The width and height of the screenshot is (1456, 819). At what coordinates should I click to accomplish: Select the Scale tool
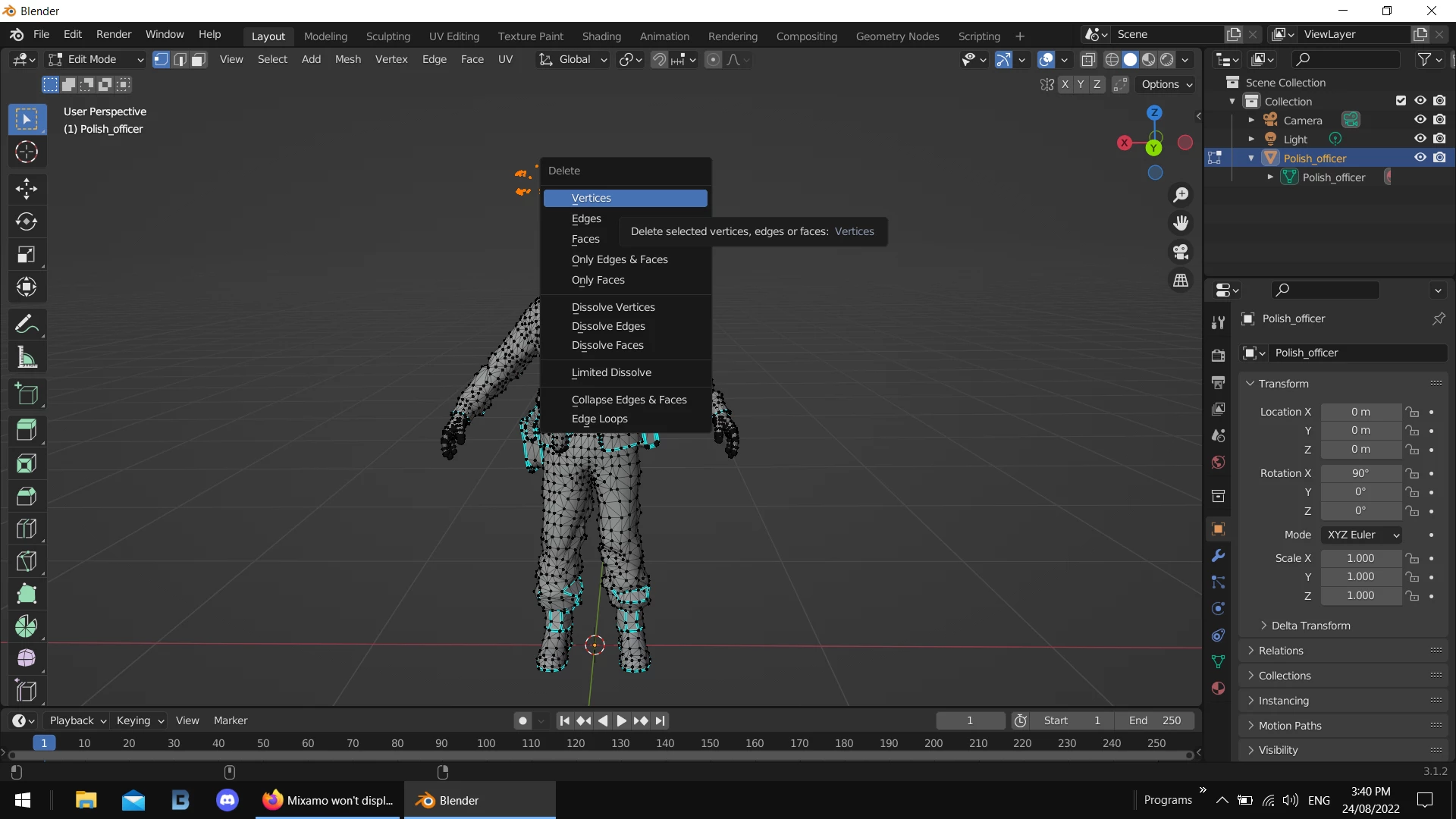point(27,255)
